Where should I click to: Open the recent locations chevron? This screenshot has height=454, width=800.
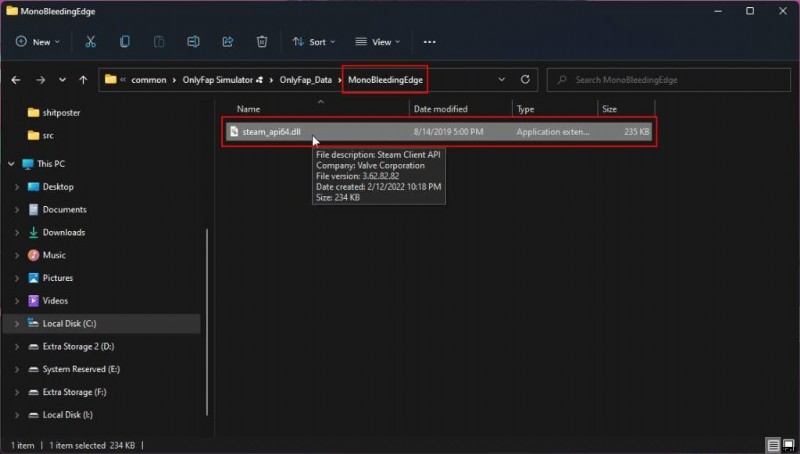coord(62,80)
